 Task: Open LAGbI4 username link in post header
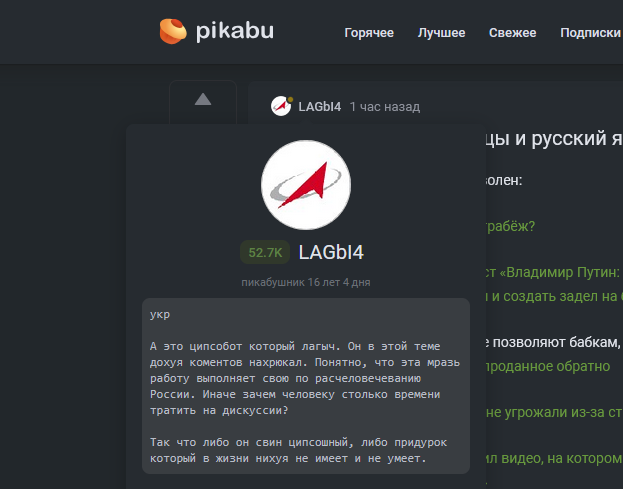click(x=319, y=107)
